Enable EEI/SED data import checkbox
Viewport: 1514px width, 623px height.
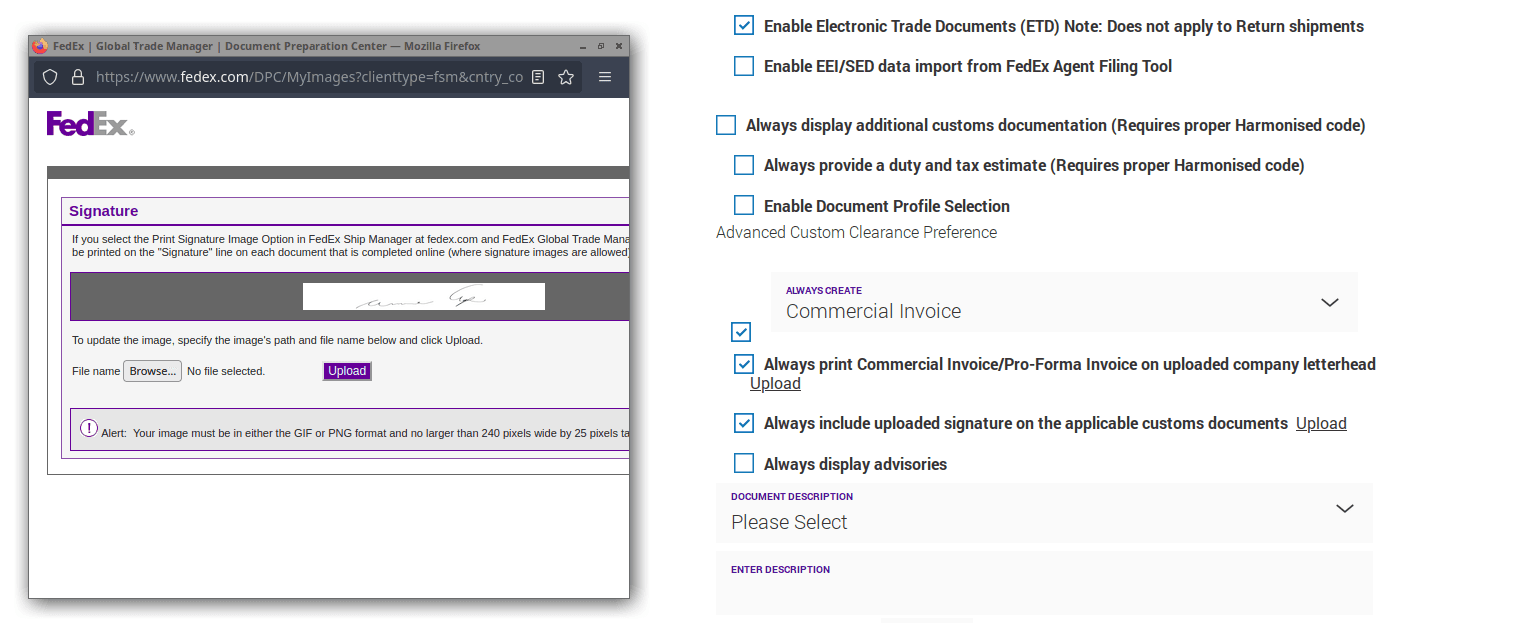pyautogui.click(x=744, y=66)
